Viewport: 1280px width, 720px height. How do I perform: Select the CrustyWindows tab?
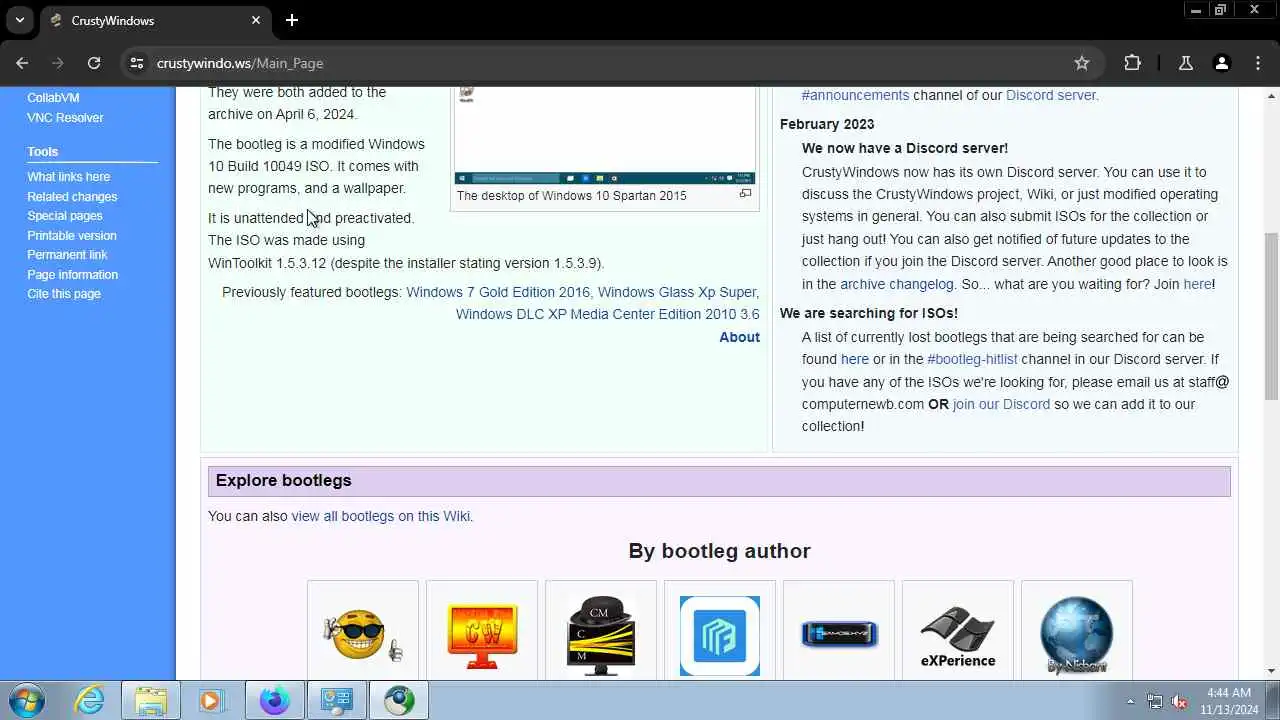pyautogui.click(x=156, y=21)
